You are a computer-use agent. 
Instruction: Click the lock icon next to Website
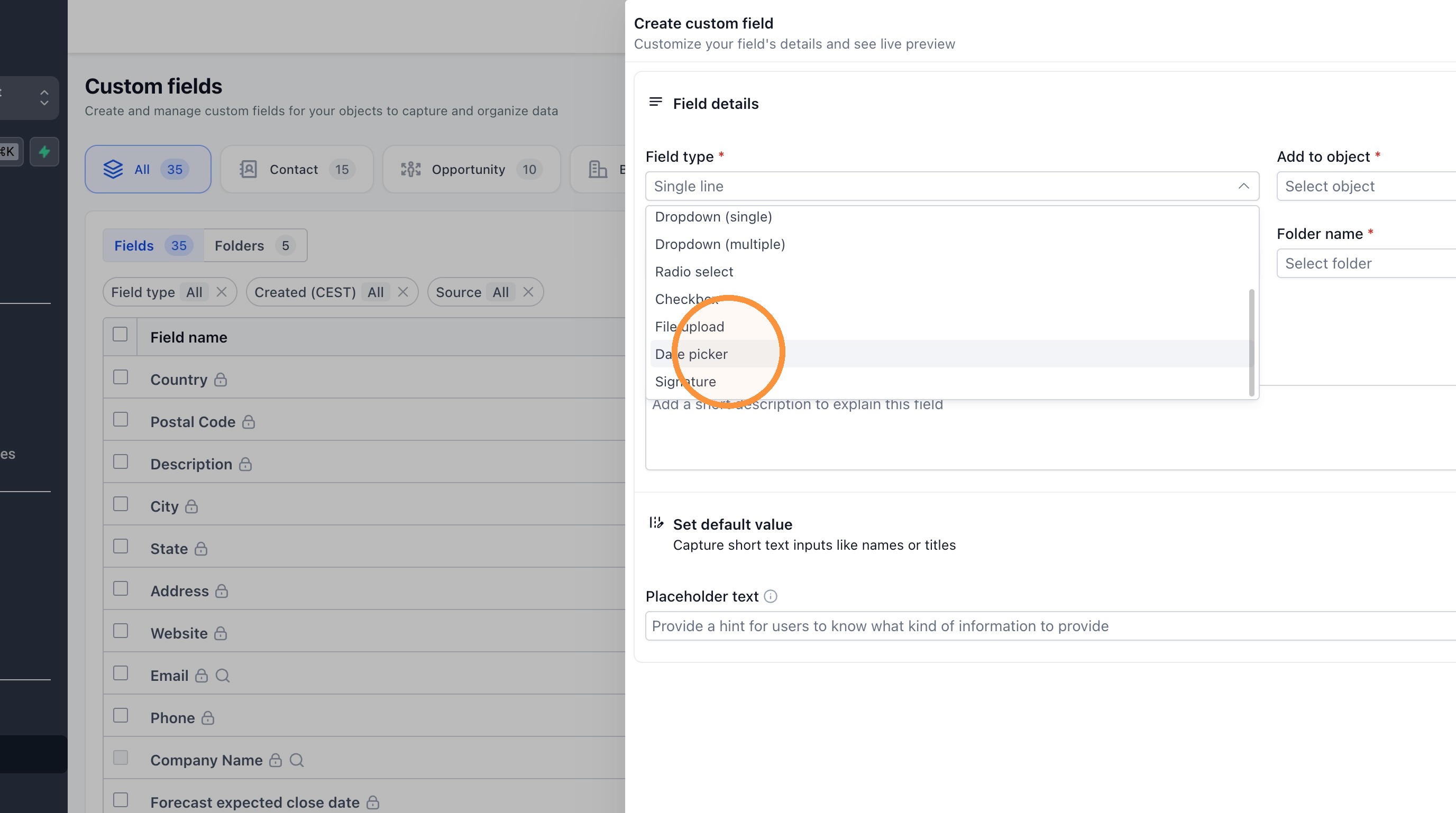tap(221, 634)
